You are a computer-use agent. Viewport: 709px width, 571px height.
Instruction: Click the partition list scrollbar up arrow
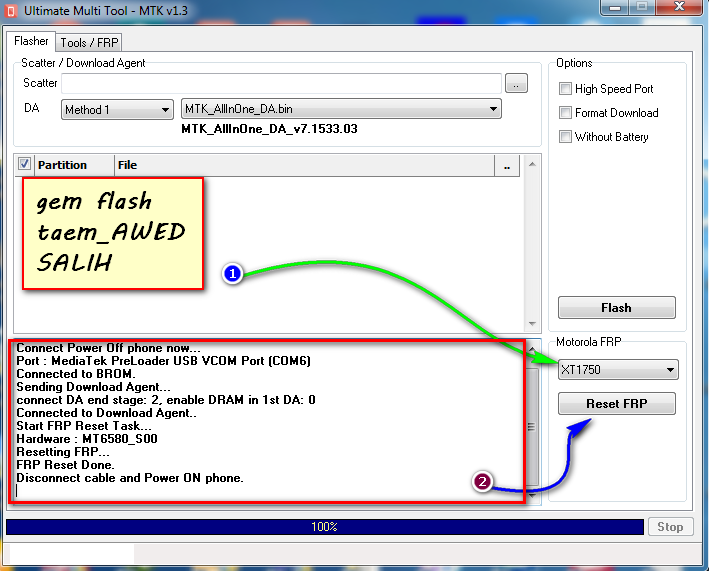pos(532,164)
